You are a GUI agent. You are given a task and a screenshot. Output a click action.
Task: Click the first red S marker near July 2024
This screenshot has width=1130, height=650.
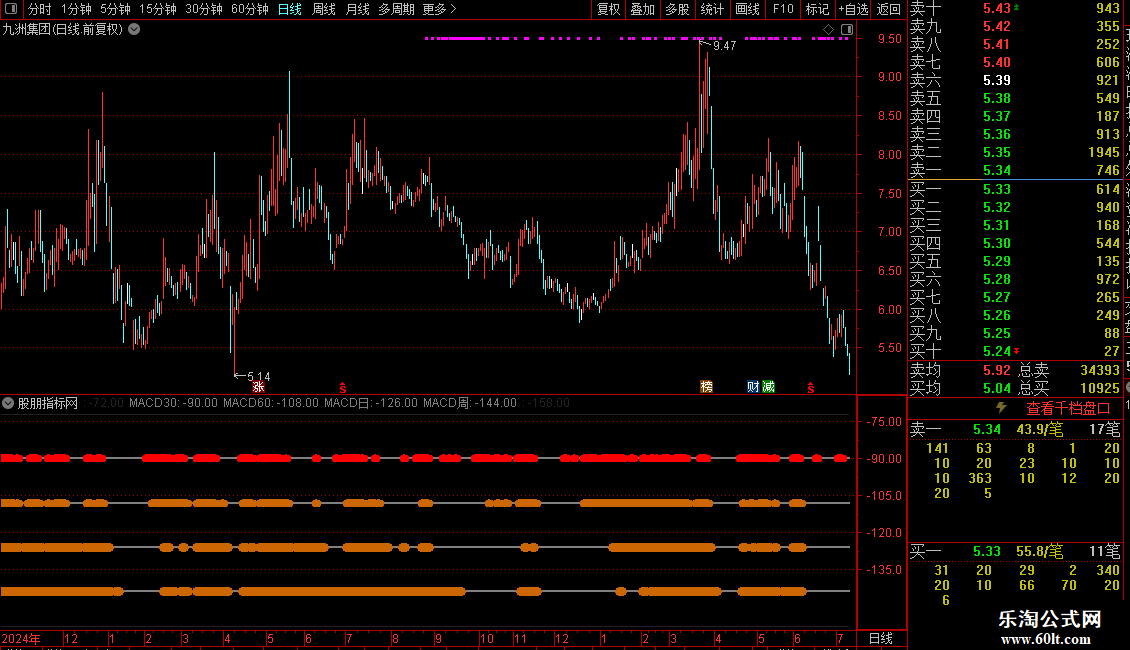click(x=342, y=388)
